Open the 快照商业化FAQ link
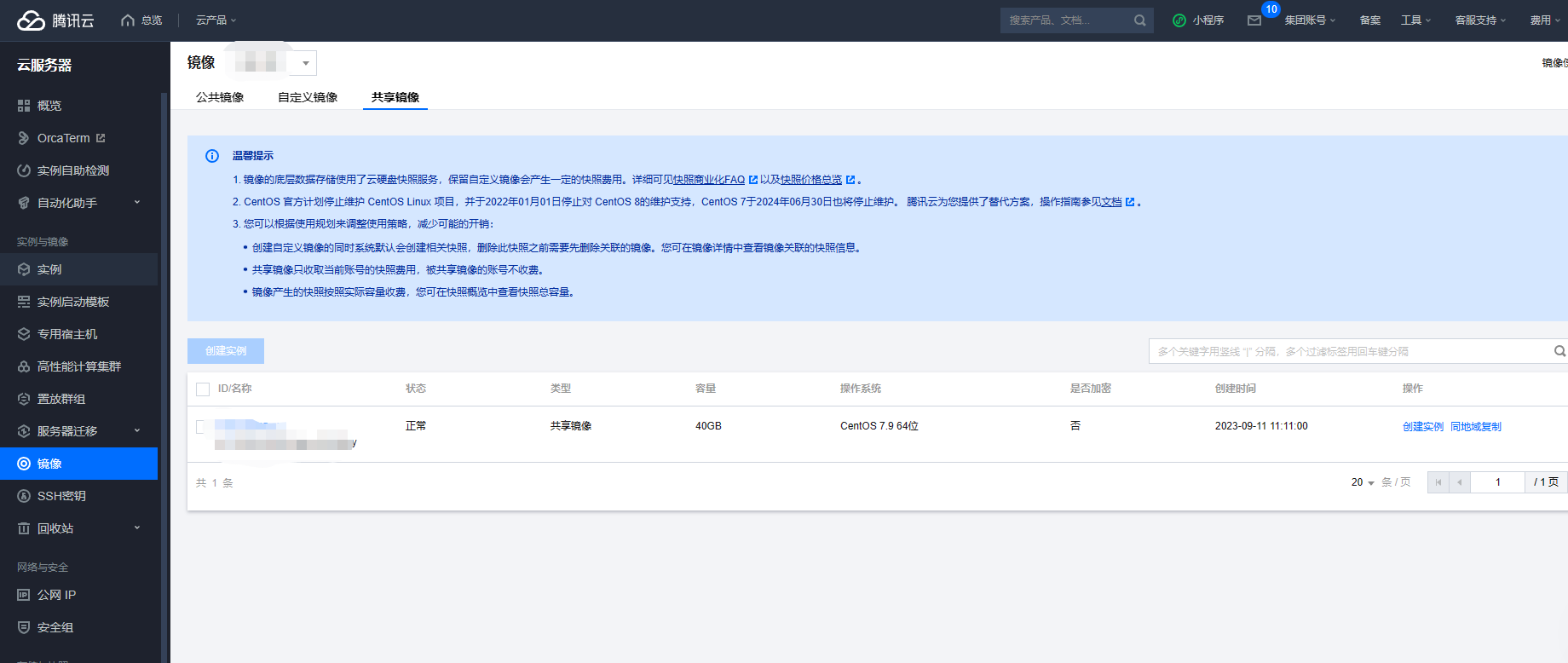Image resolution: width=1568 pixels, height=663 pixels. [x=709, y=180]
